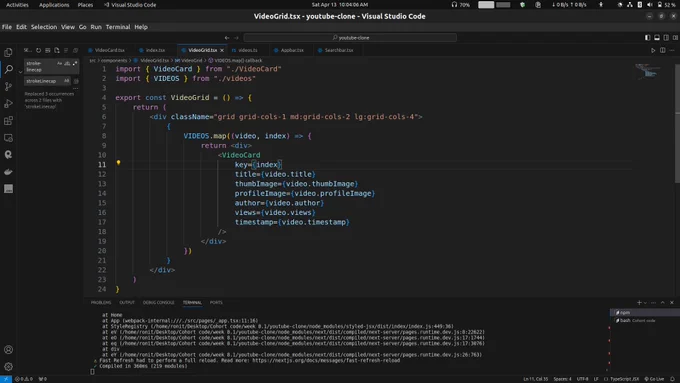Open the Docker whale view in activity bar
This screenshot has height=383, width=680.
click(x=8, y=172)
